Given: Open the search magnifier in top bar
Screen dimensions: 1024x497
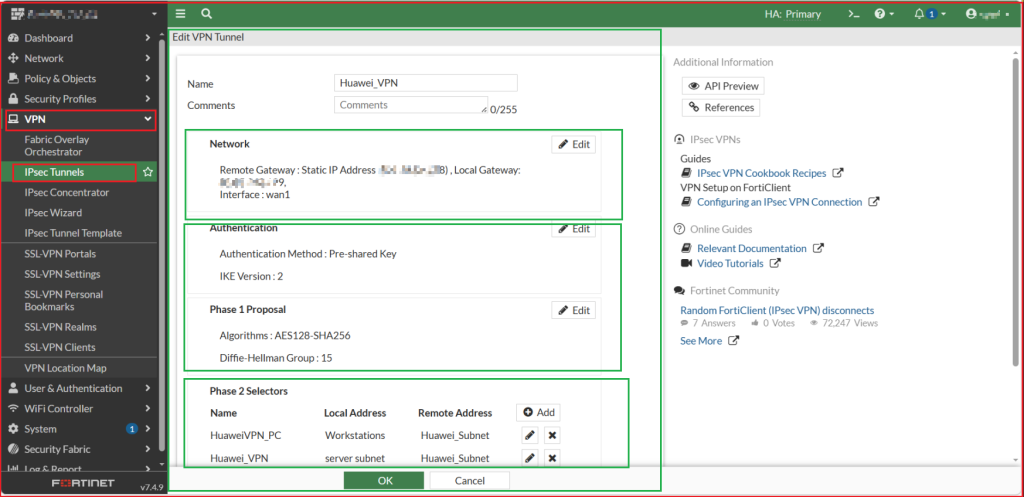Looking at the screenshot, I should coord(206,14).
